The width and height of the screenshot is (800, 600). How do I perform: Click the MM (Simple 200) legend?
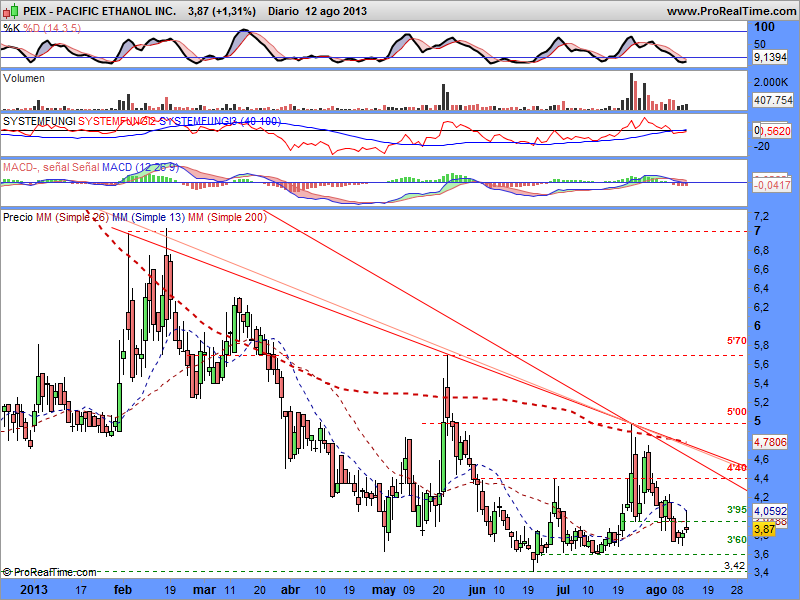point(227,217)
